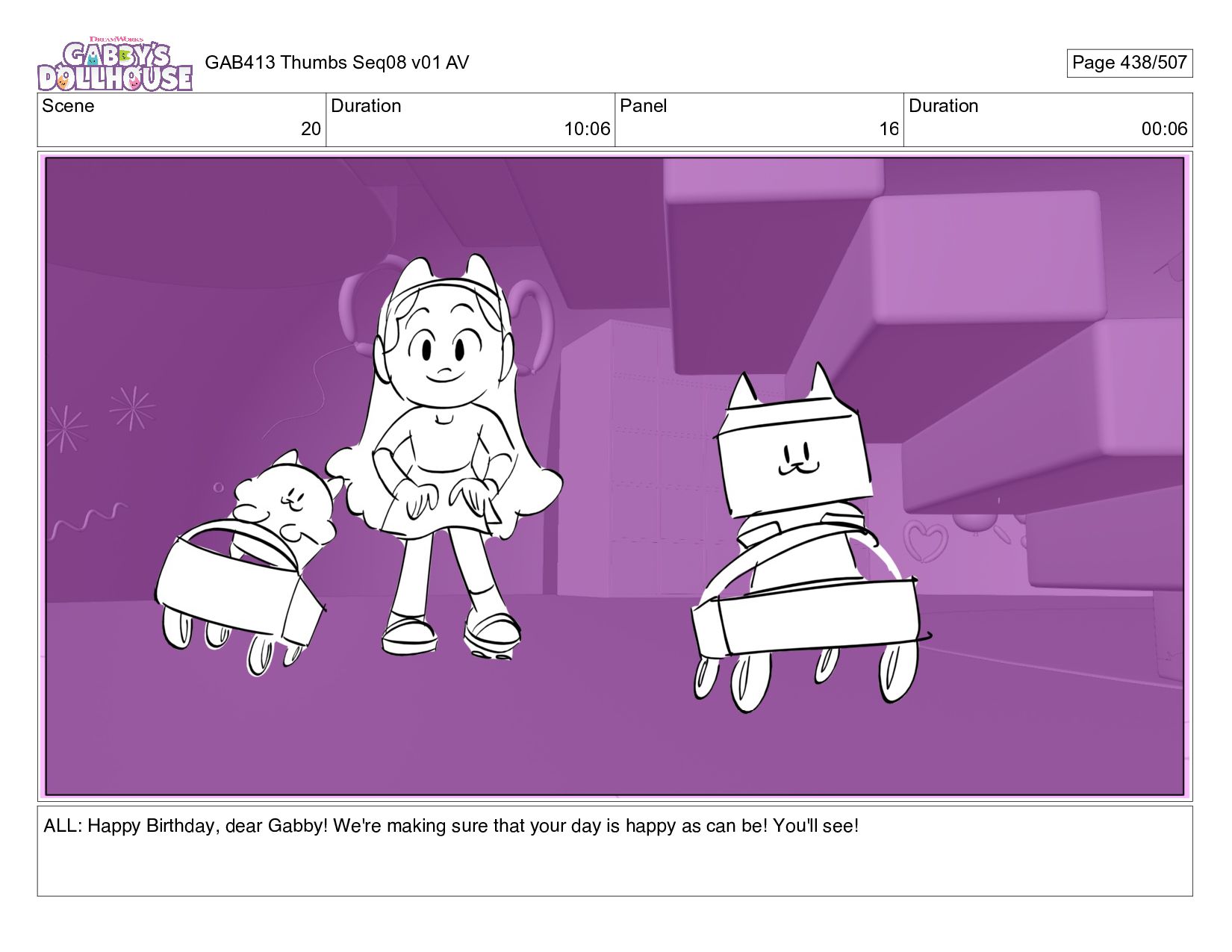Select the scene number value '20'
The image size is (1232, 952).
coord(311,129)
